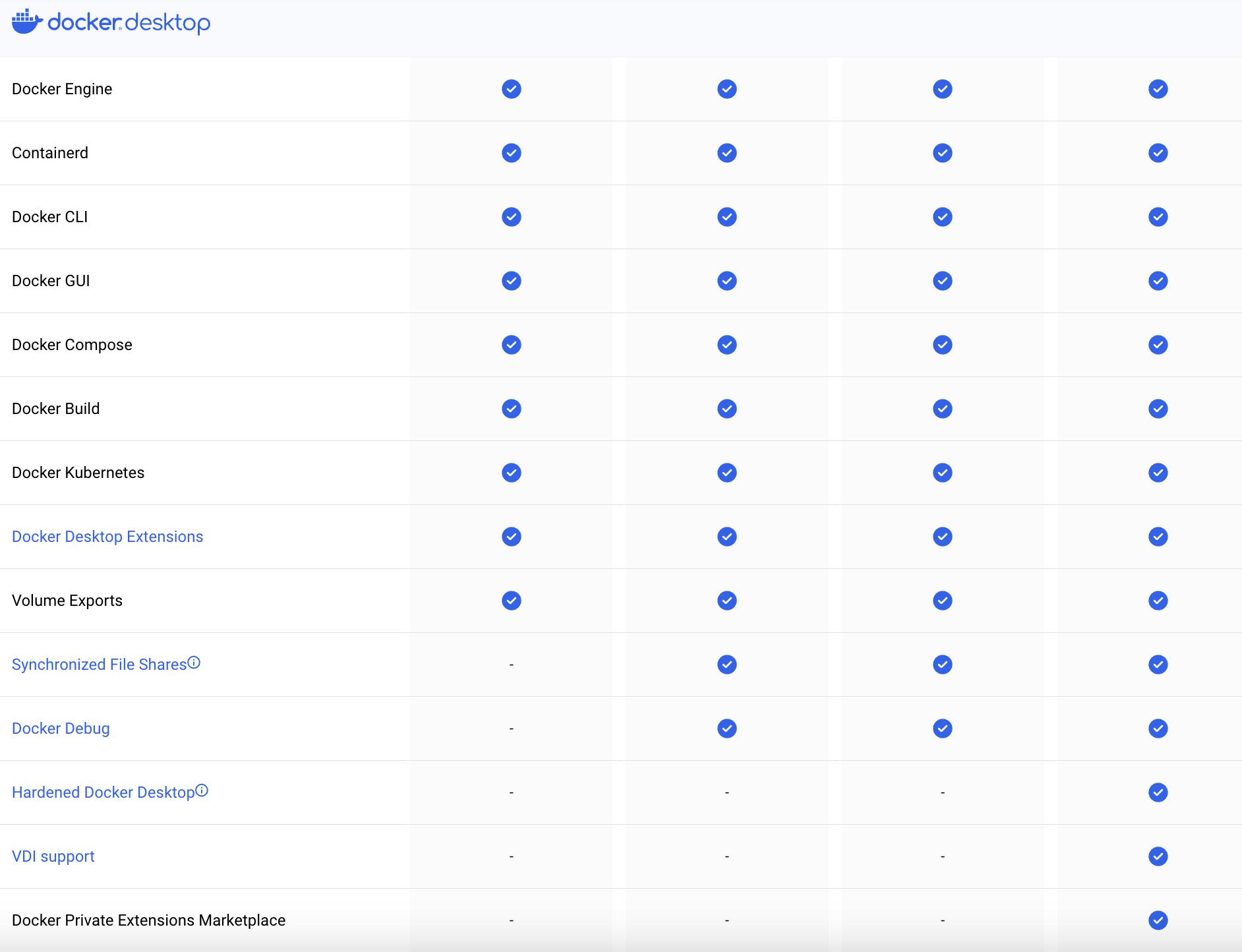Click Docker Private Extensions Marketplace label
1242x952 pixels.
(x=149, y=920)
